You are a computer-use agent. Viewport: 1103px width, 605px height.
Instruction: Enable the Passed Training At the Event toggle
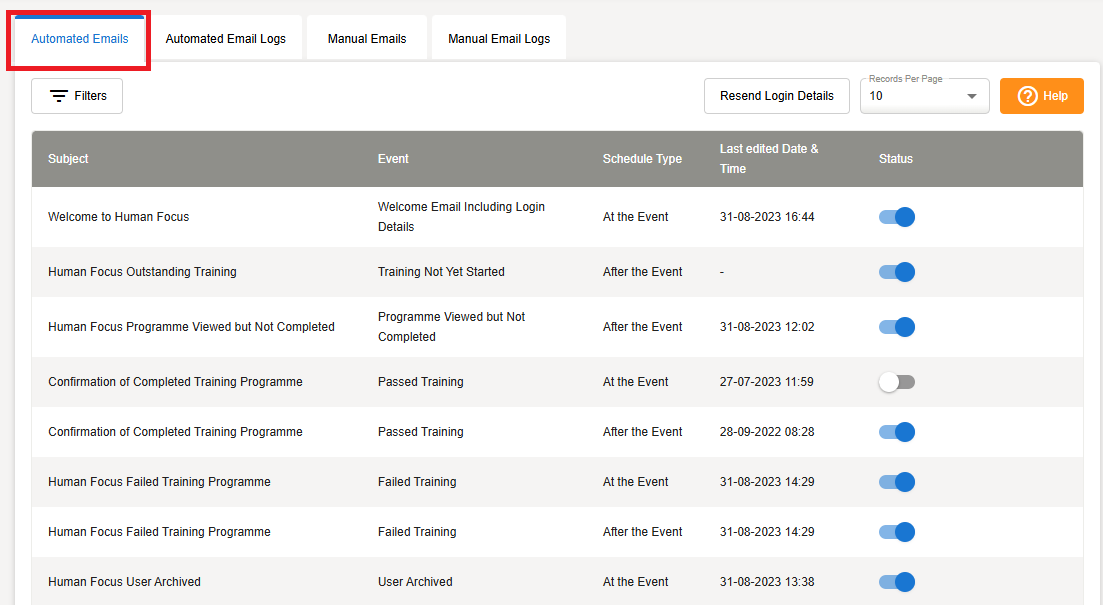[x=897, y=382]
